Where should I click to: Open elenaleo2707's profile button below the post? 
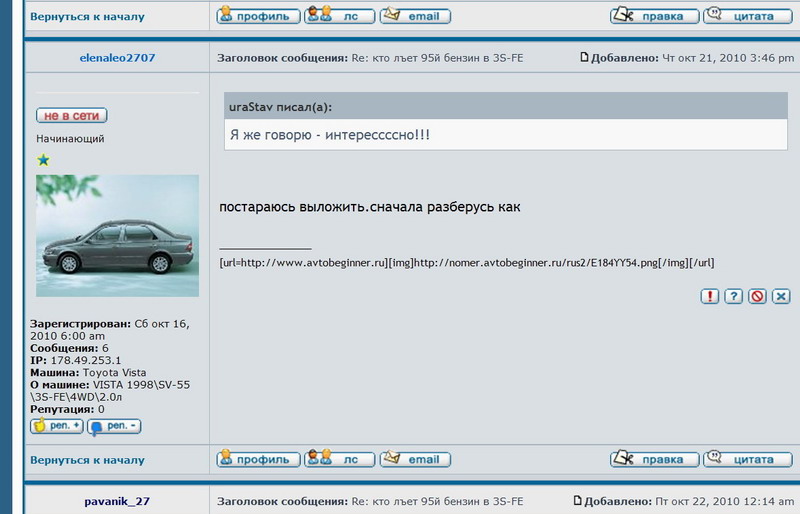click(259, 459)
